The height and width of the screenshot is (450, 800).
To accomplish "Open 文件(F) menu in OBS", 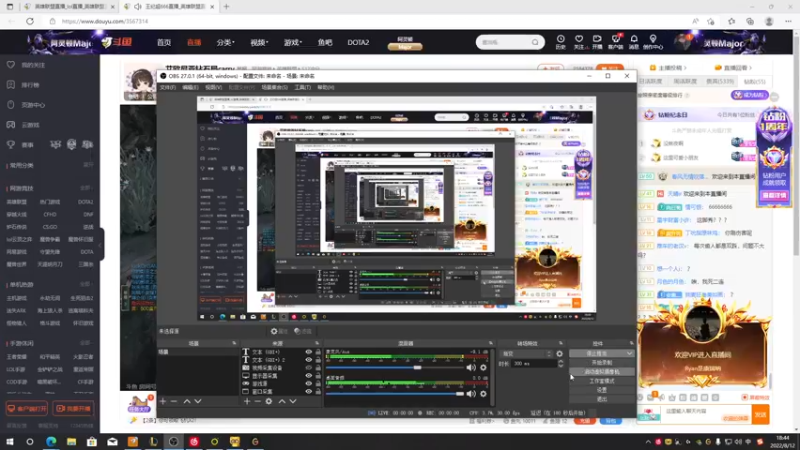I will tap(167, 87).
